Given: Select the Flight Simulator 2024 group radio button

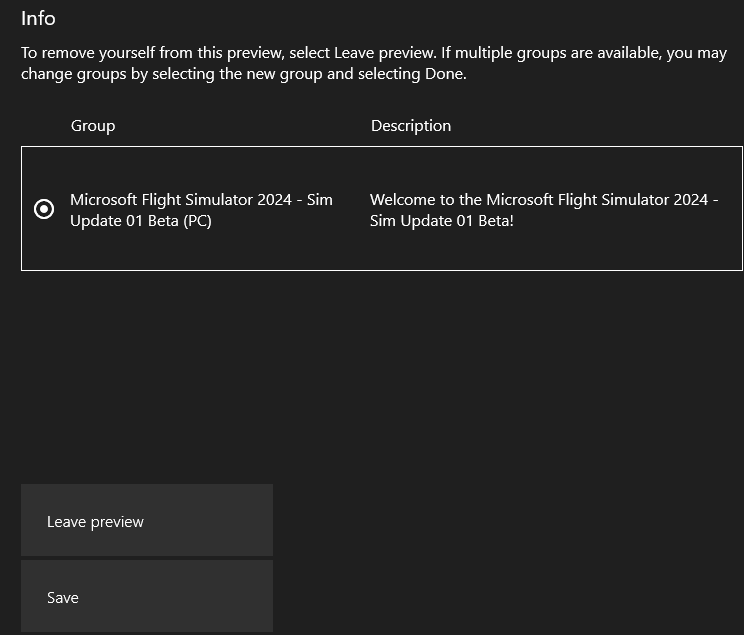Looking at the screenshot, I should (44, 209).
